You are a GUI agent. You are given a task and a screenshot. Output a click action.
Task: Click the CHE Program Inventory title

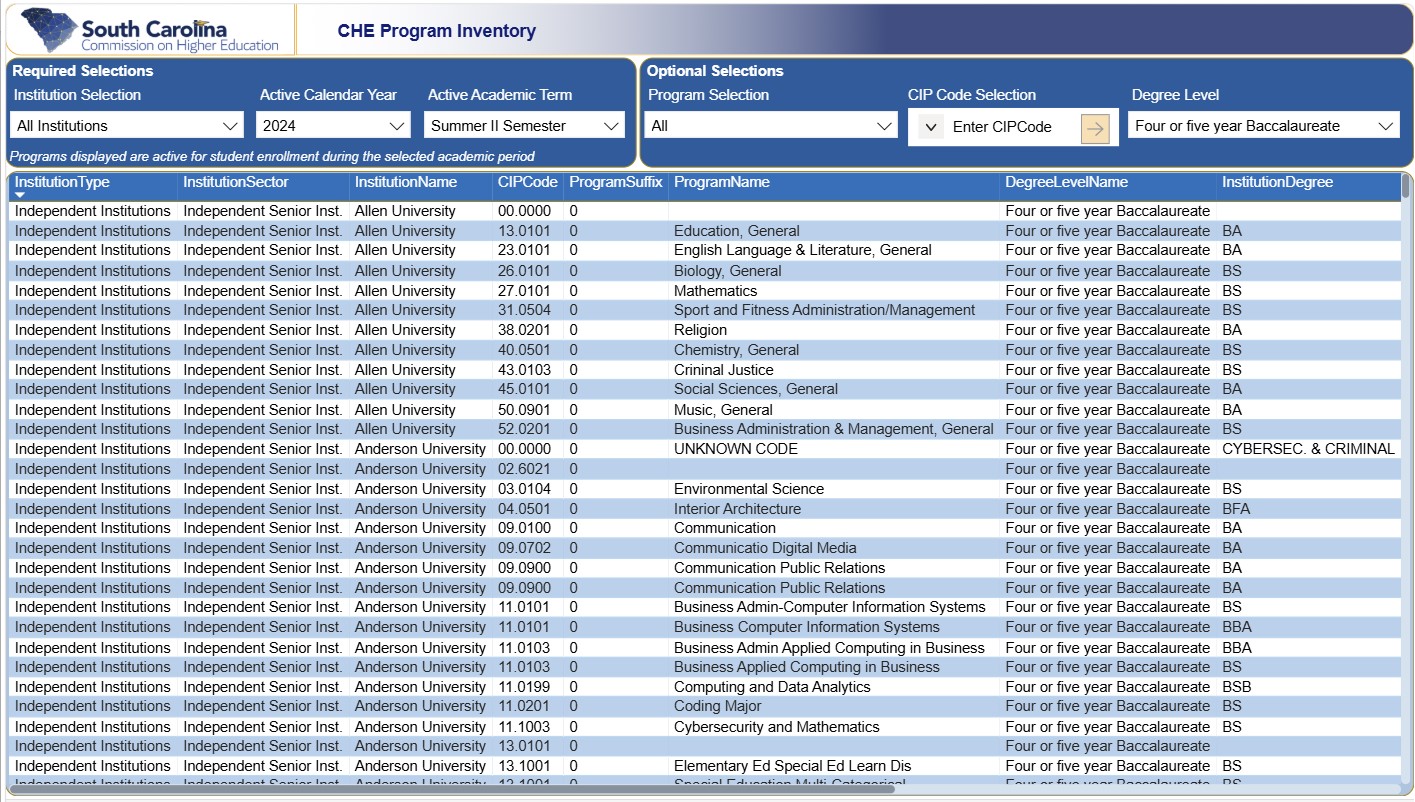pyautogui.click(x=436, y=31)
